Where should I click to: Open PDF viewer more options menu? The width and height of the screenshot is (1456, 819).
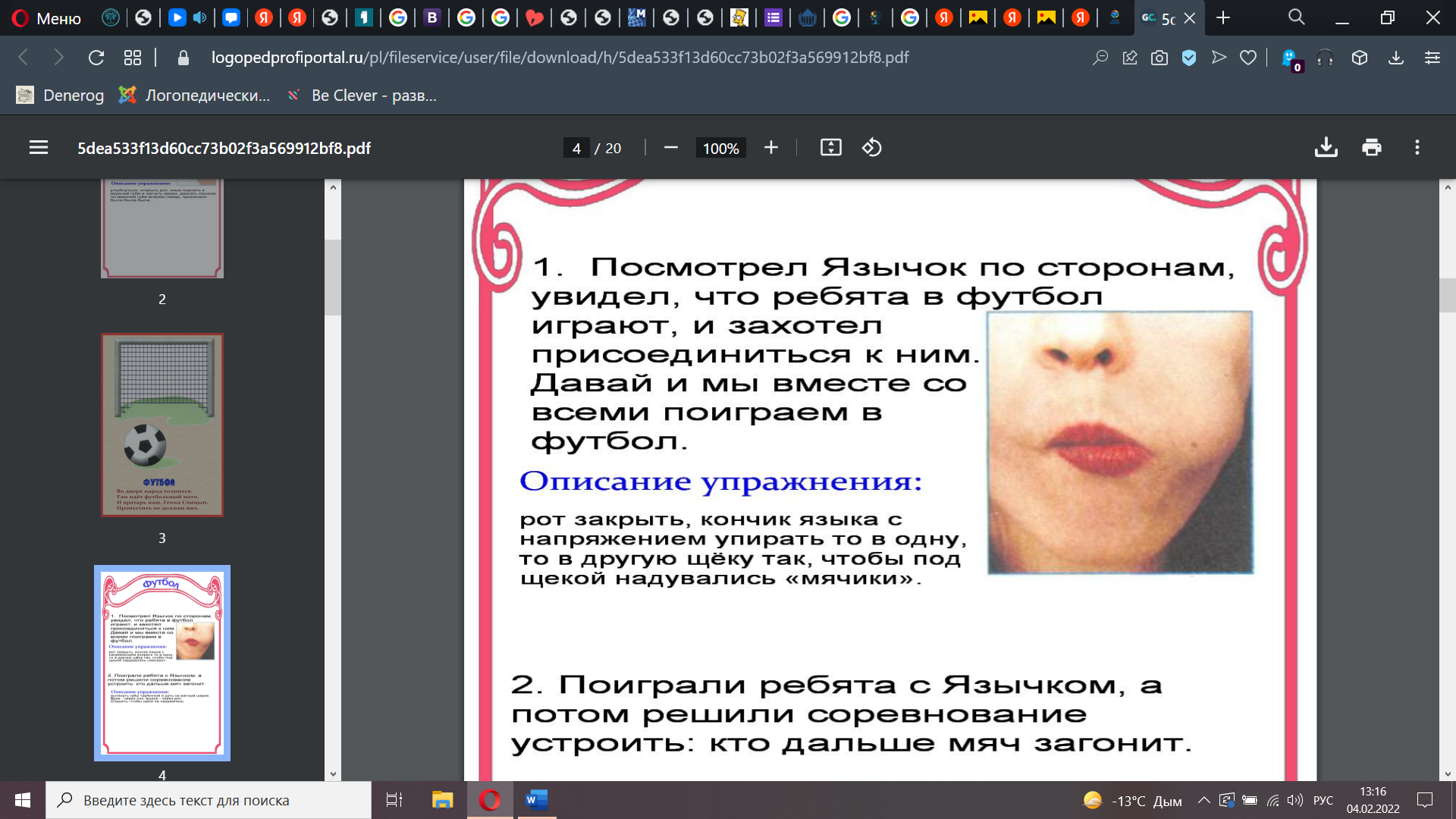click(1417, 148)
